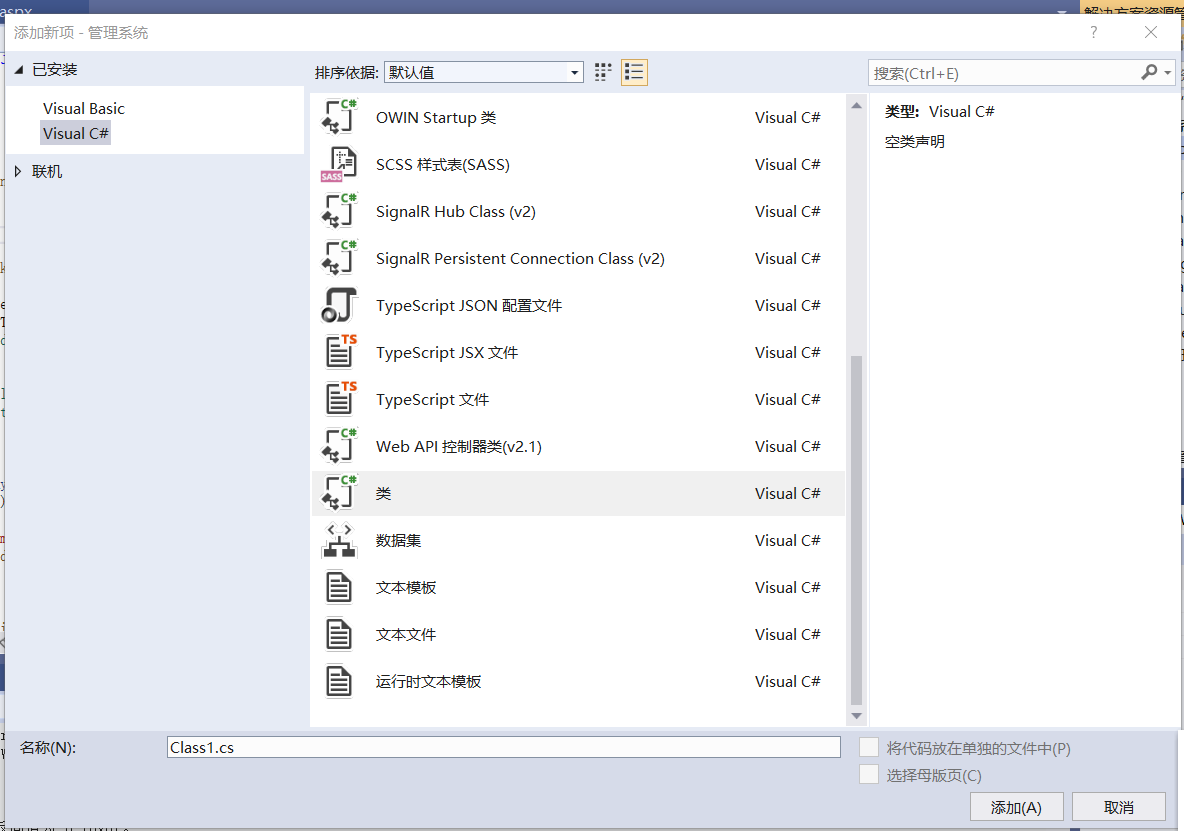Select the 数据集 dataset icon

click(339, 540)
